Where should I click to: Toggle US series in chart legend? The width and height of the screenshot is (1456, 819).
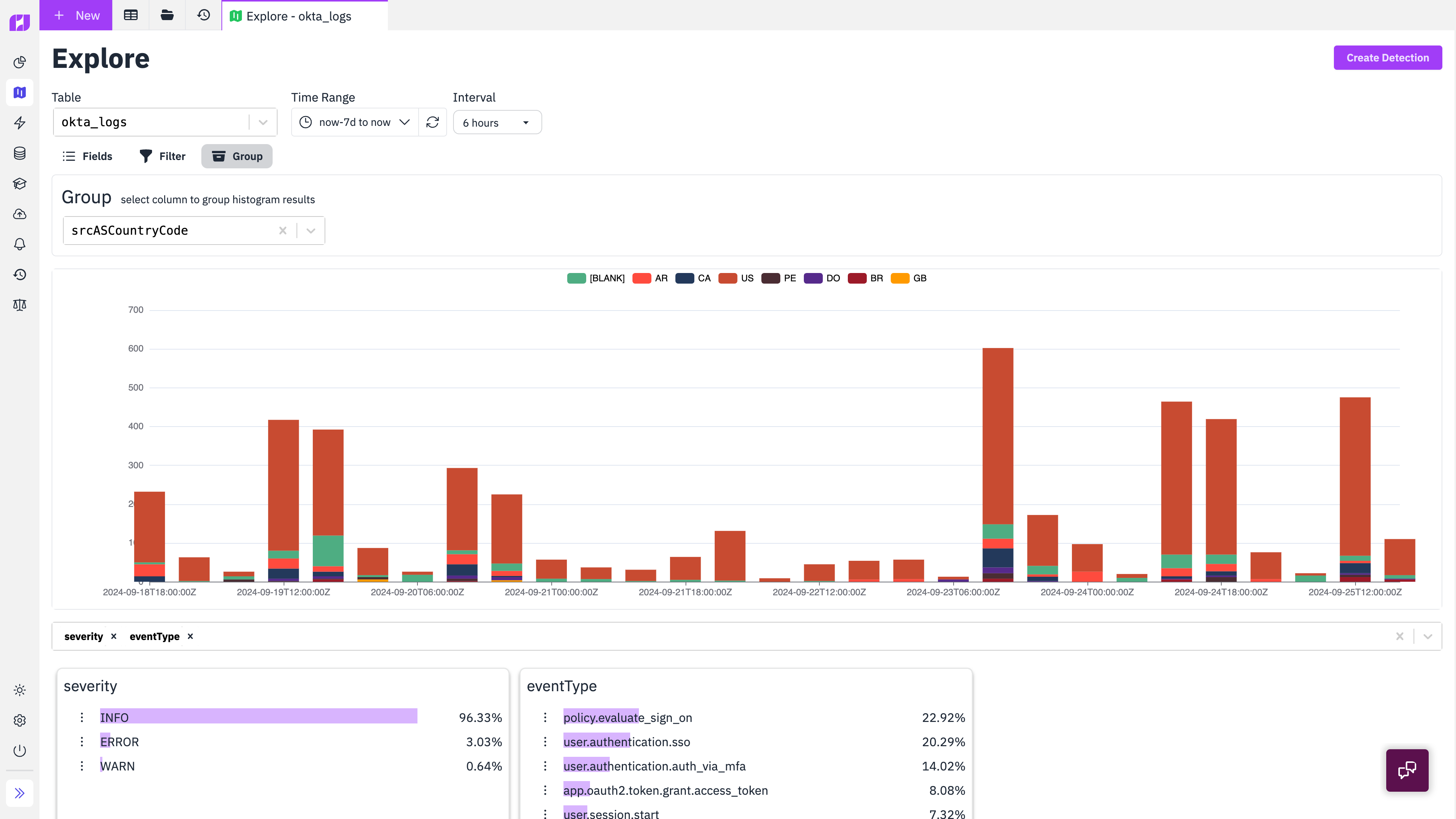tap(736, 278)
